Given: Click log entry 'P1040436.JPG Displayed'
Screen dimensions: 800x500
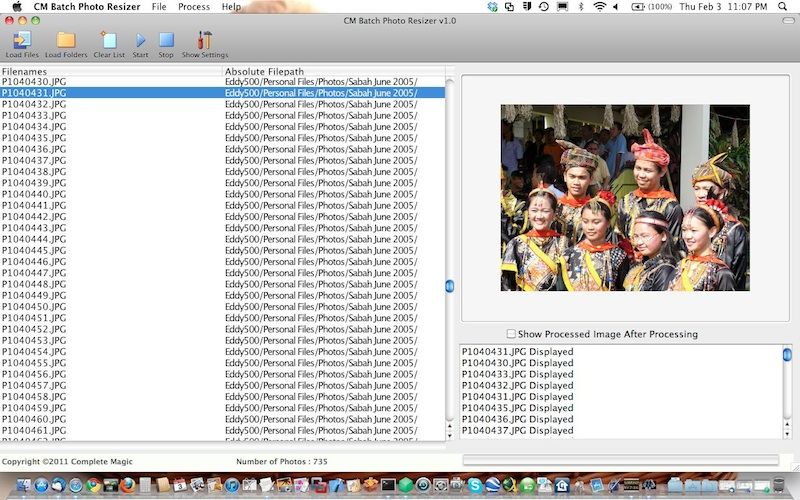Looking at the screenshot, I should 517,419.
